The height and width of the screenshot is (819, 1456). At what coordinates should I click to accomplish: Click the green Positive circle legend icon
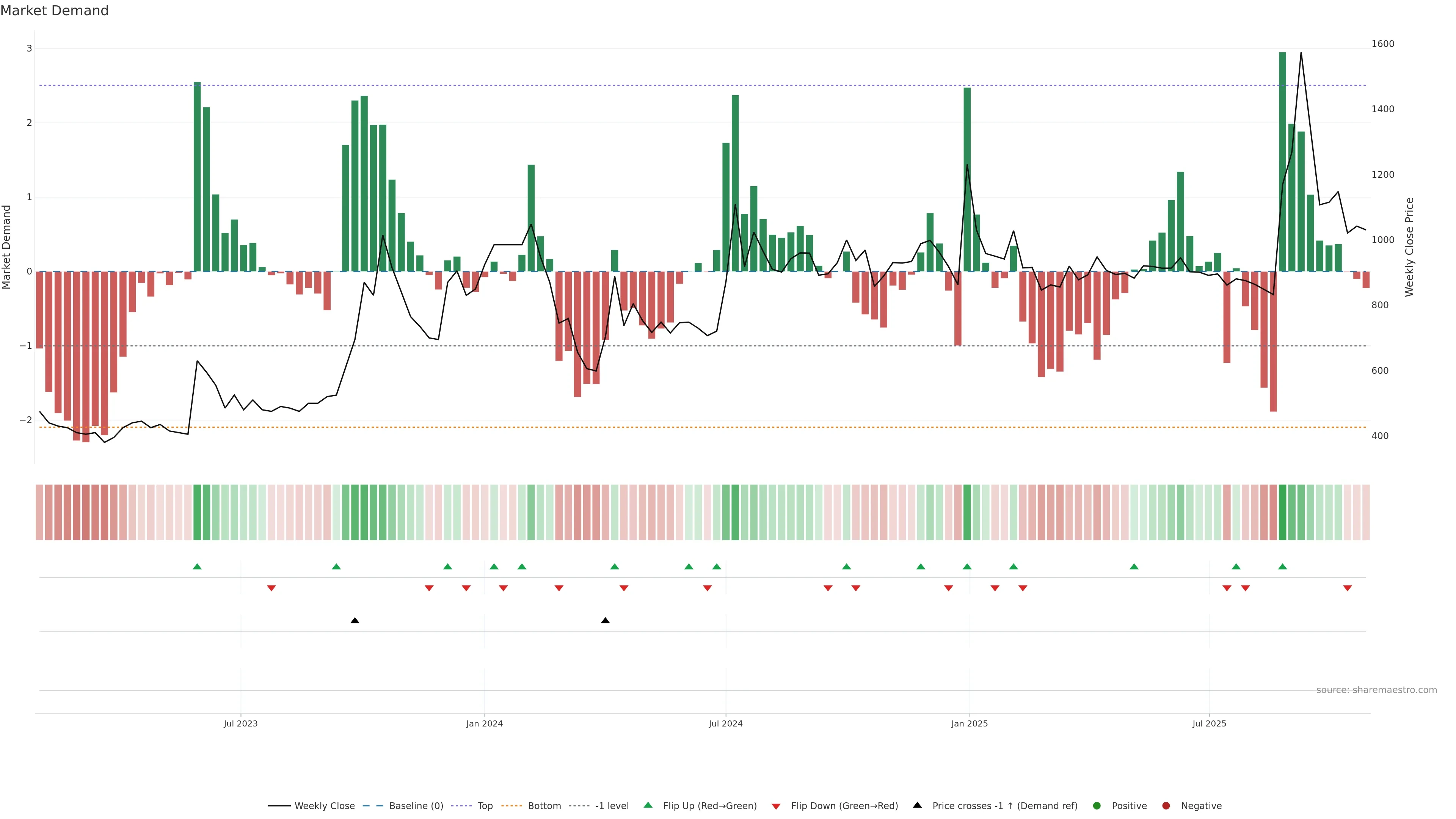click(1097, 805)
